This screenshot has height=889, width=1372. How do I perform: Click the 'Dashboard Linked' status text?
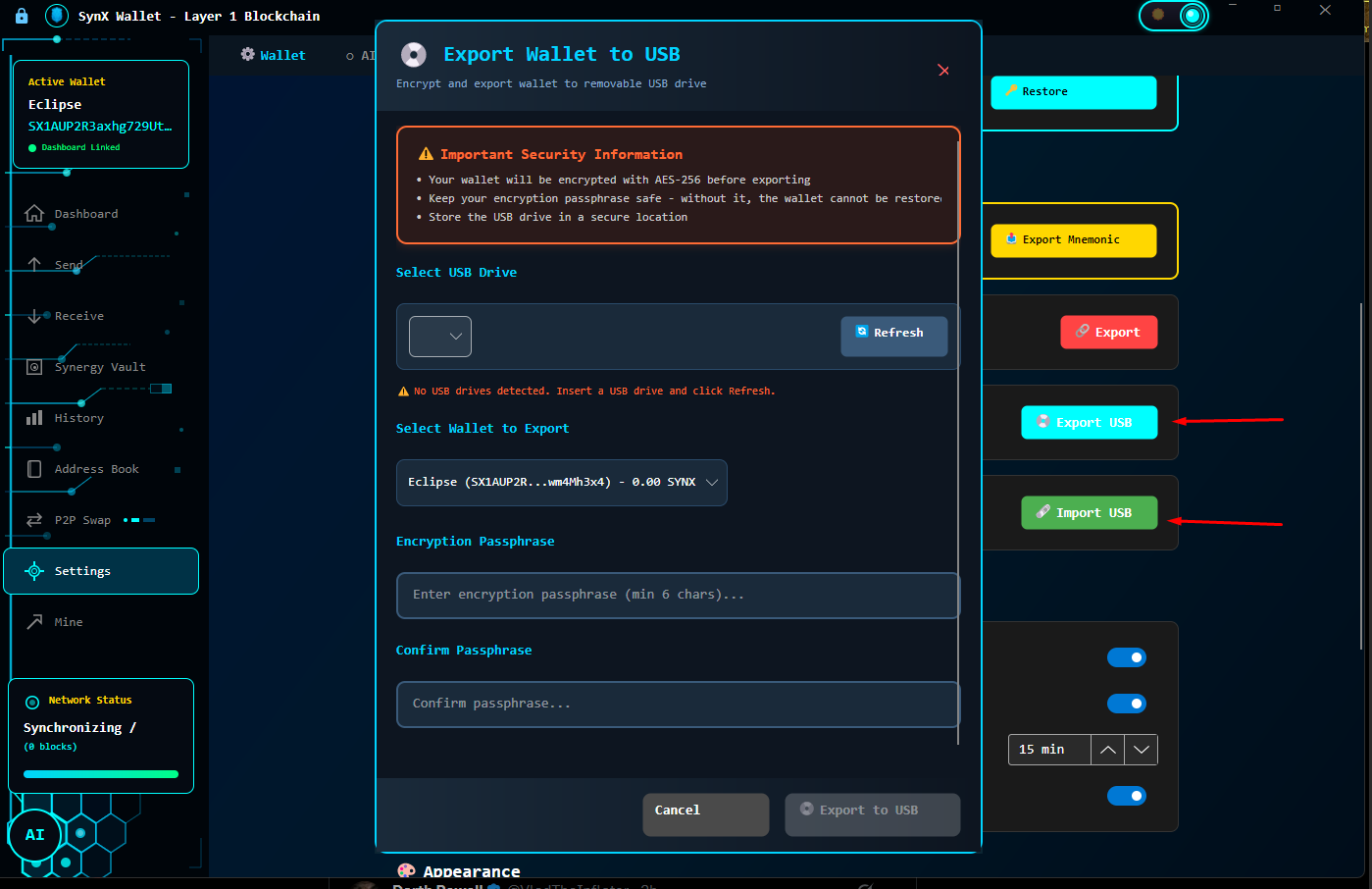[80, 148]
